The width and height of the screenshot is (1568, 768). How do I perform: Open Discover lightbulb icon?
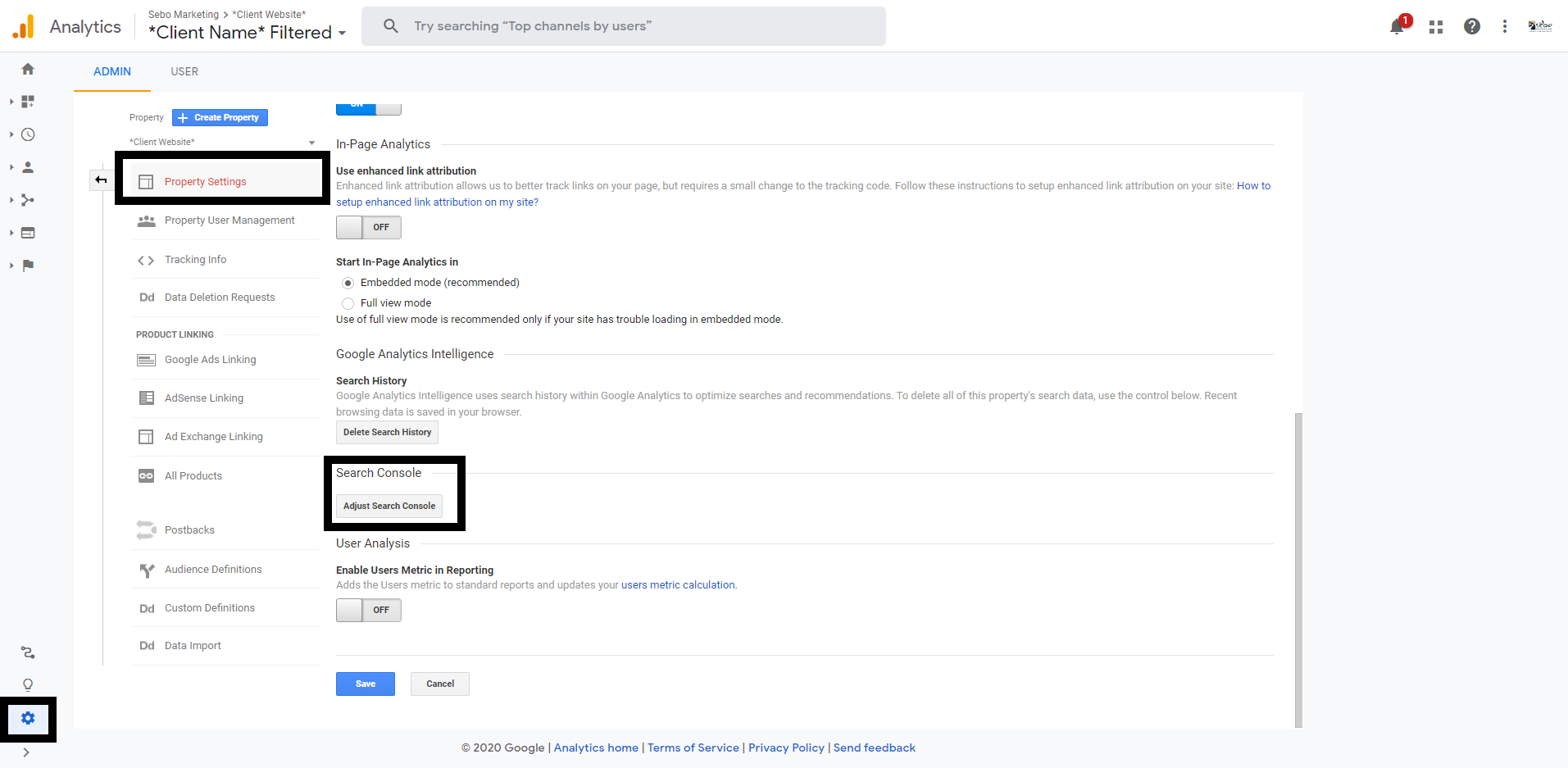[x=28, y=685]
